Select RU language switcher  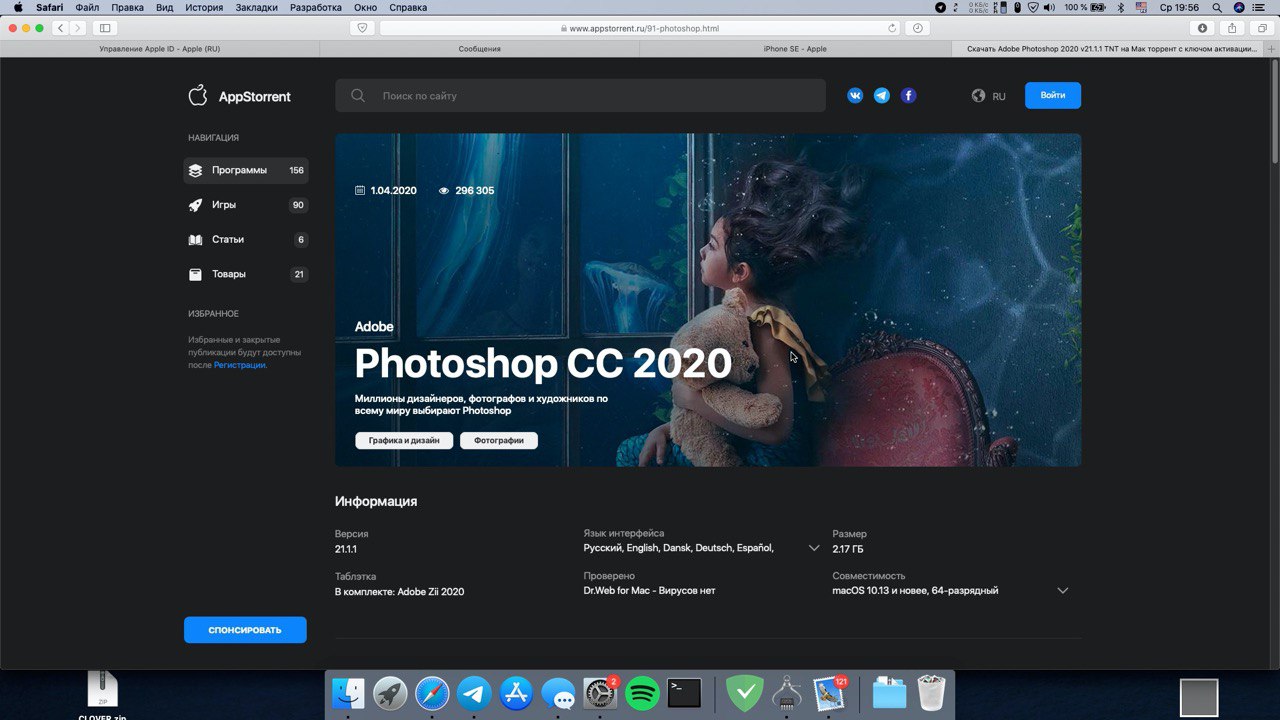999,97
